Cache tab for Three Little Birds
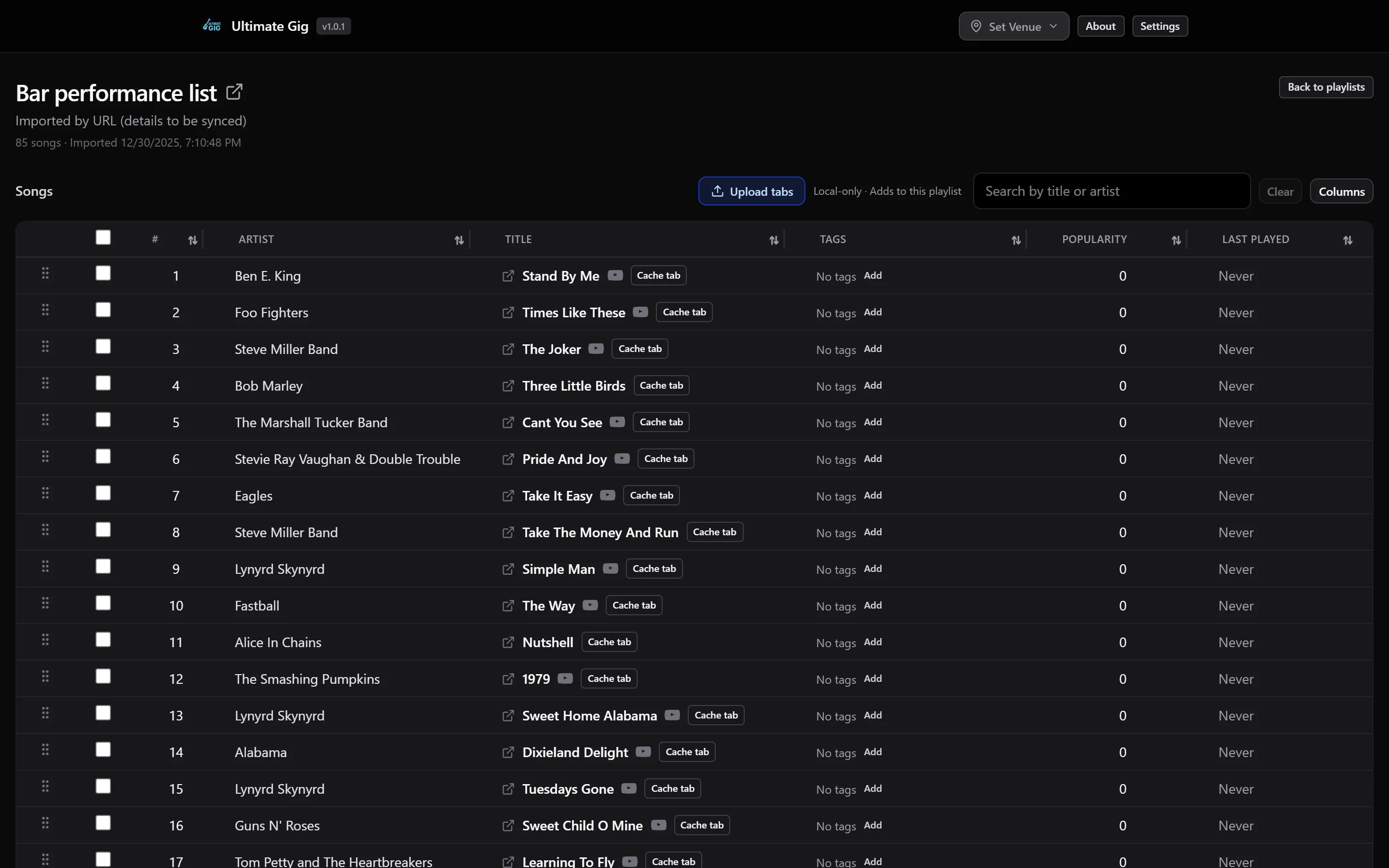 pos(661,386)
